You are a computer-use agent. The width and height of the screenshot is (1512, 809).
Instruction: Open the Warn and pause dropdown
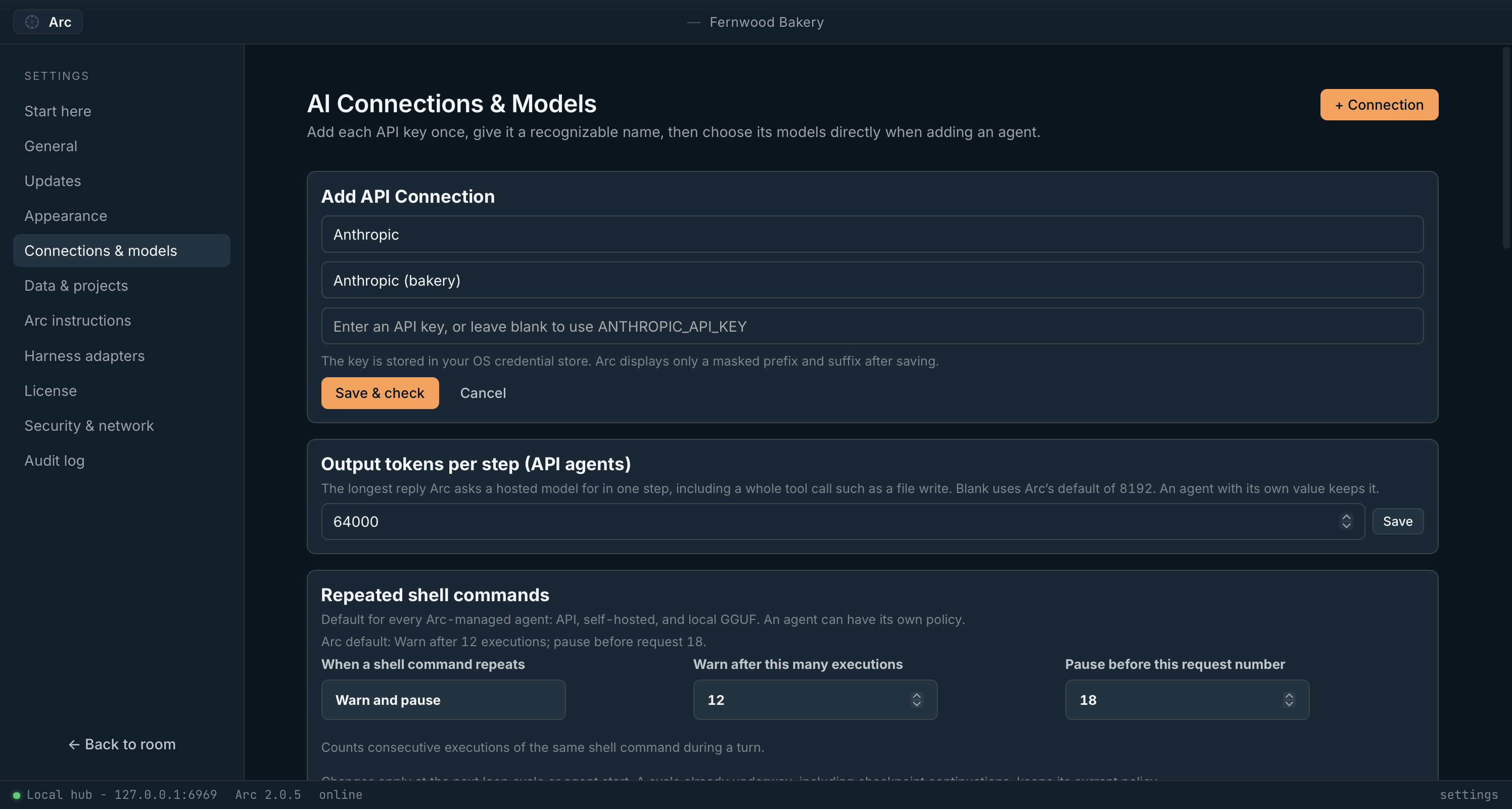(443, 700)
